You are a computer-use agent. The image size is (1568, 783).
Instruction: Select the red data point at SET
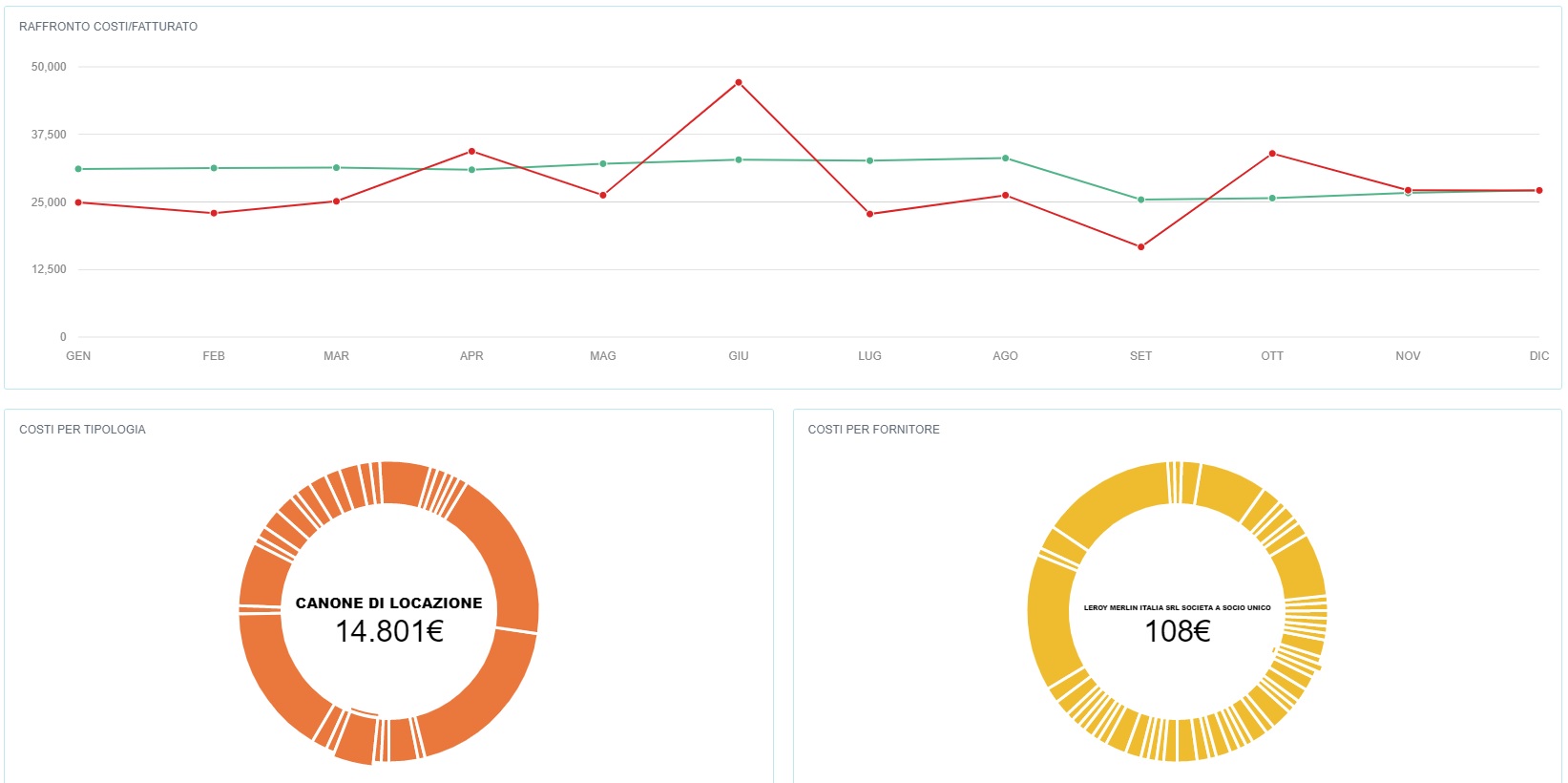pyautogui.click(x=1140, y=247)
